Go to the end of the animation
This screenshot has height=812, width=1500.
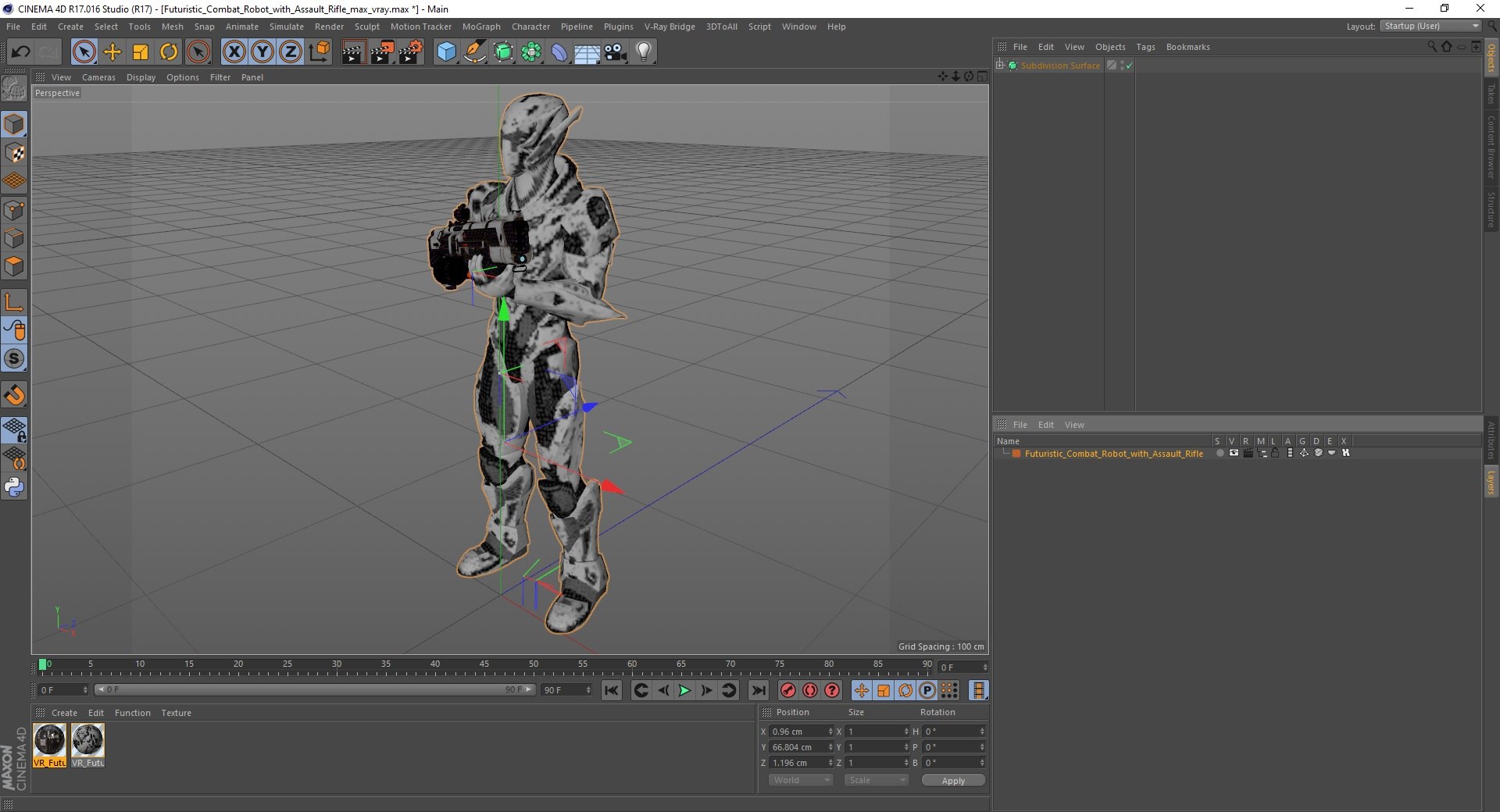pyautogui.click(x=759, y=690)
